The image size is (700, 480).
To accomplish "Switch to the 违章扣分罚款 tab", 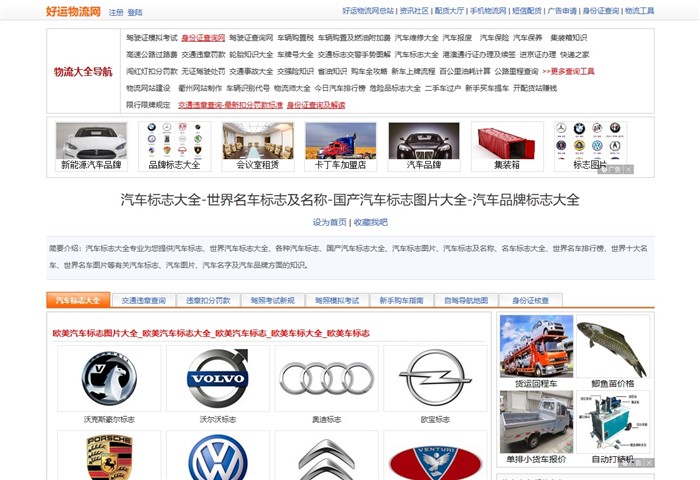I will (208, 301).
